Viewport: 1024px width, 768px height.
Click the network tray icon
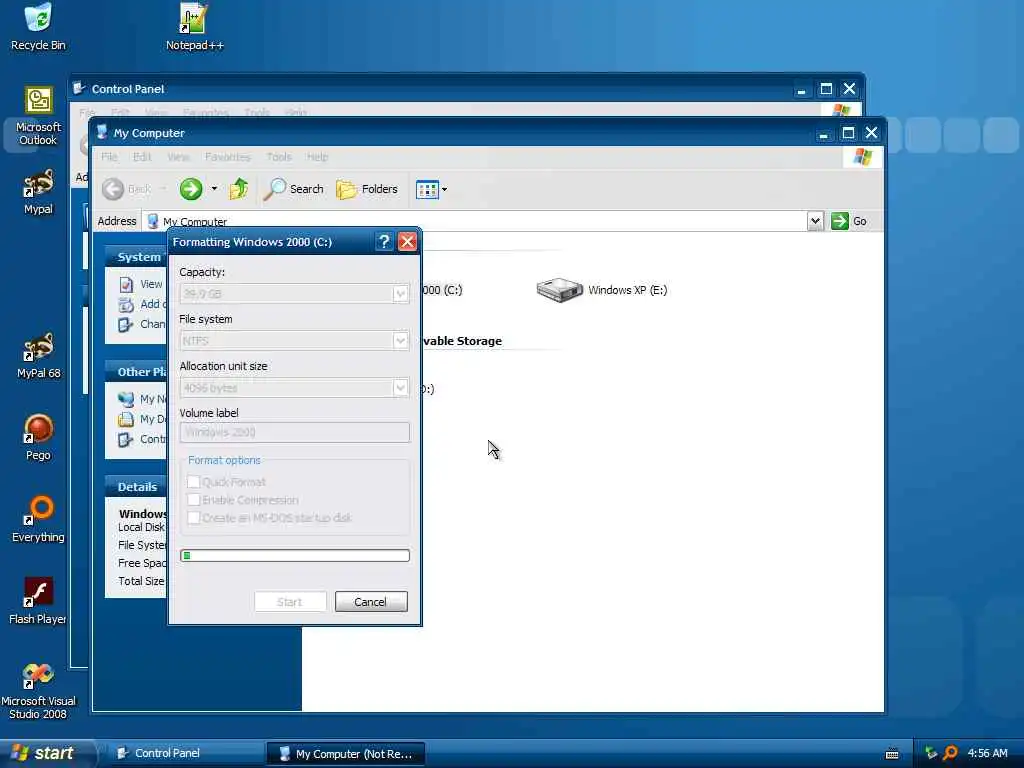[931, 753]
